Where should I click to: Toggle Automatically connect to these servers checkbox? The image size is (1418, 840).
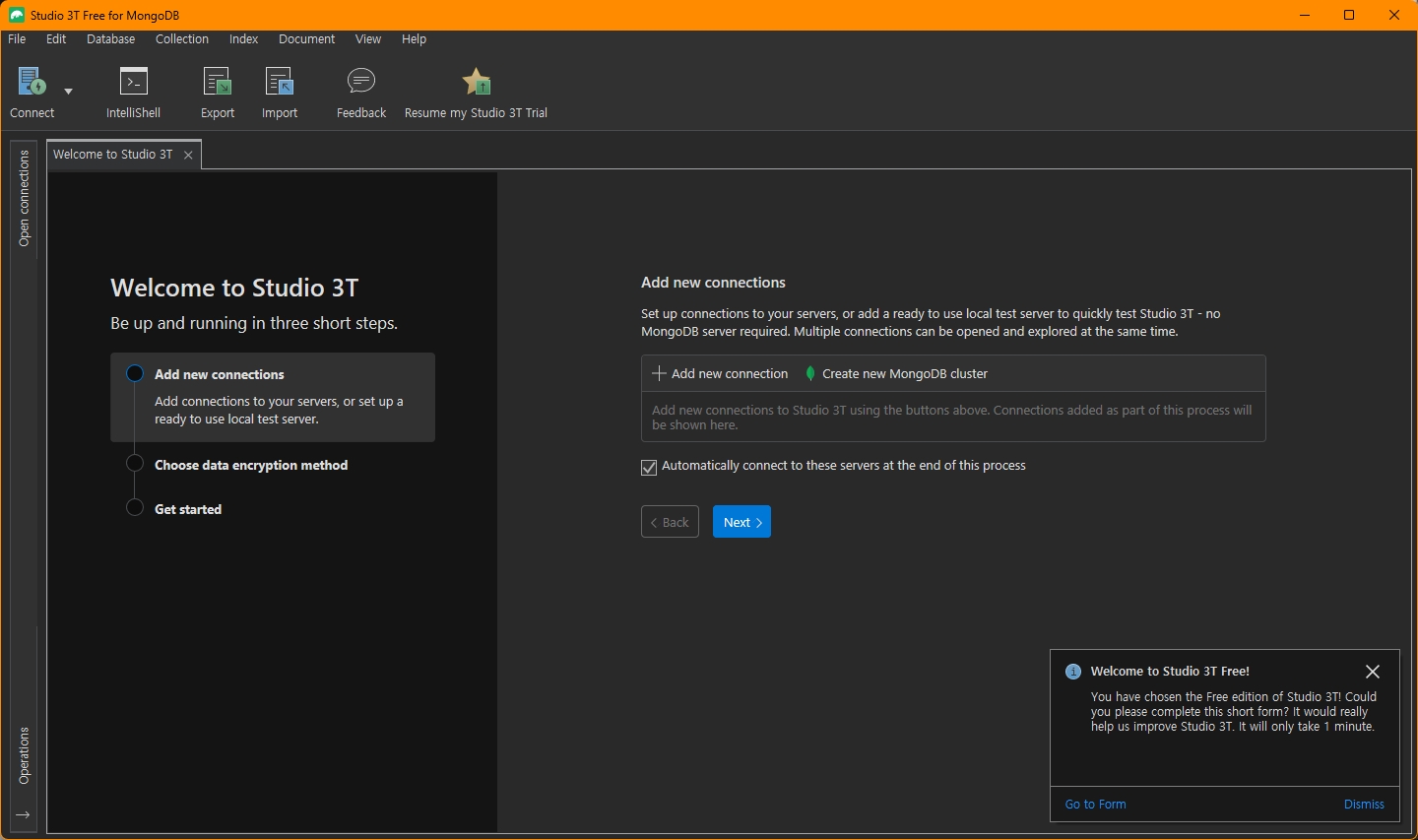click(x=649, y=468)
